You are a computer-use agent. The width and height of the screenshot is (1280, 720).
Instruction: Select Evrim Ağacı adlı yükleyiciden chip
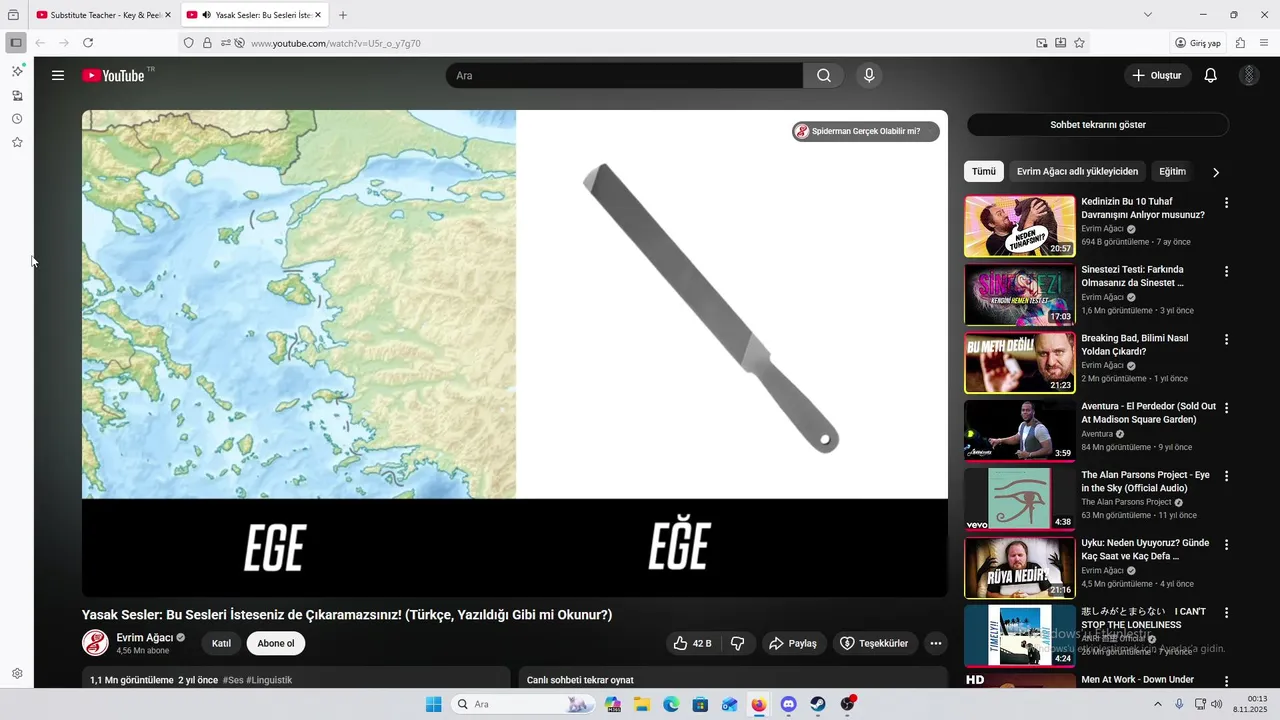[x=1077, y=171]
